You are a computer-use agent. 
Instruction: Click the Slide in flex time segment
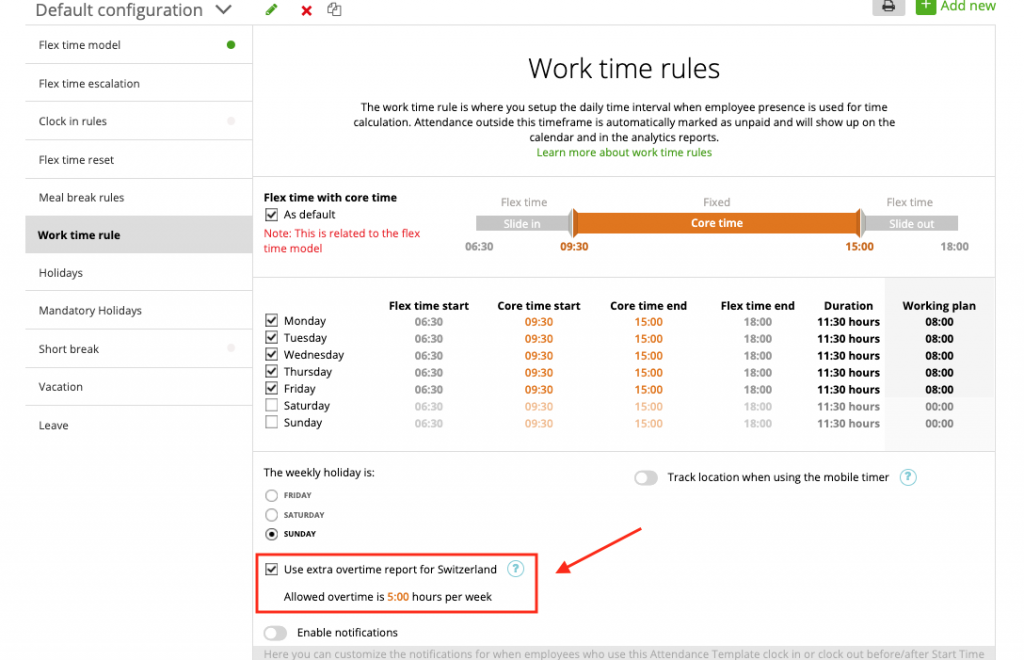[x=522, y=224]
